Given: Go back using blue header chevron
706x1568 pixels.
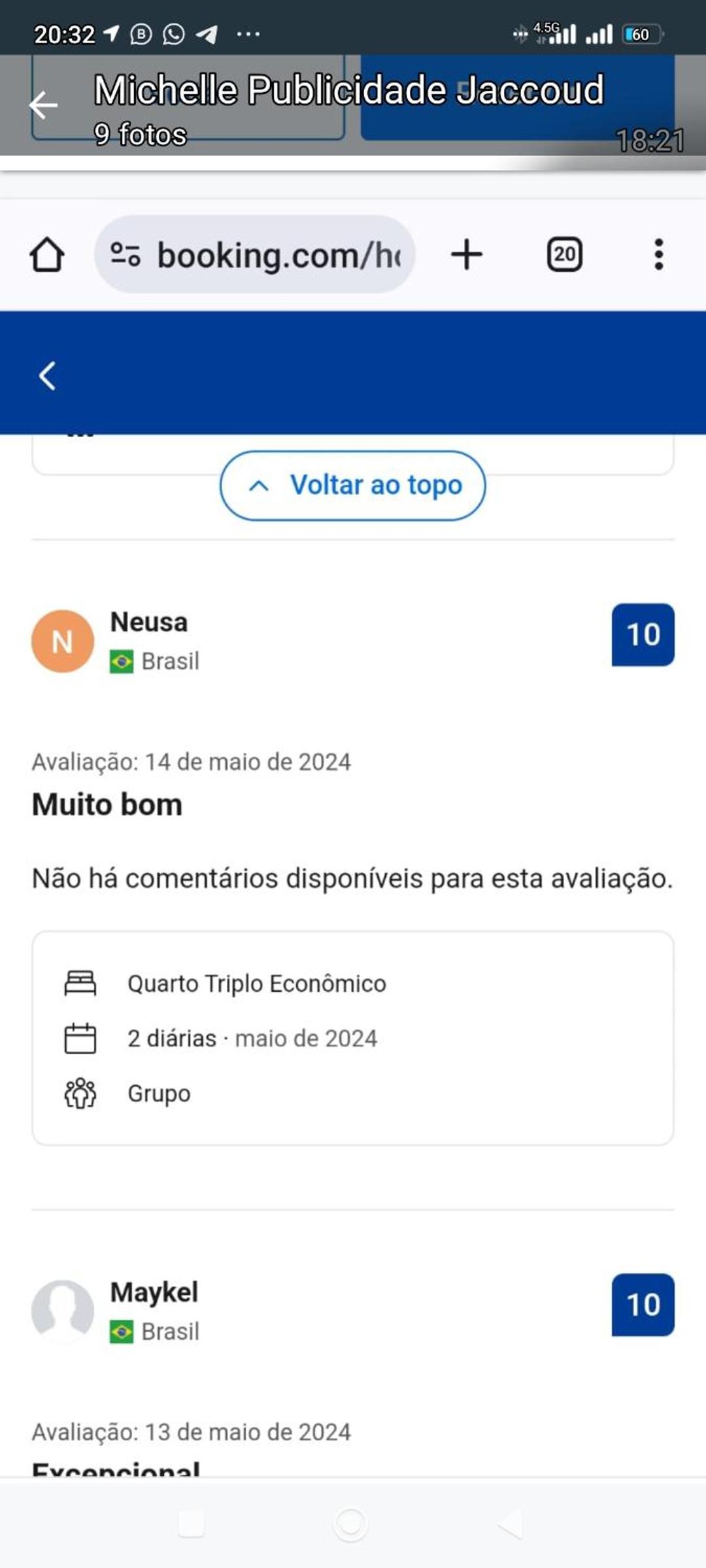Looking at the screenshot, I should click(47, 376).
